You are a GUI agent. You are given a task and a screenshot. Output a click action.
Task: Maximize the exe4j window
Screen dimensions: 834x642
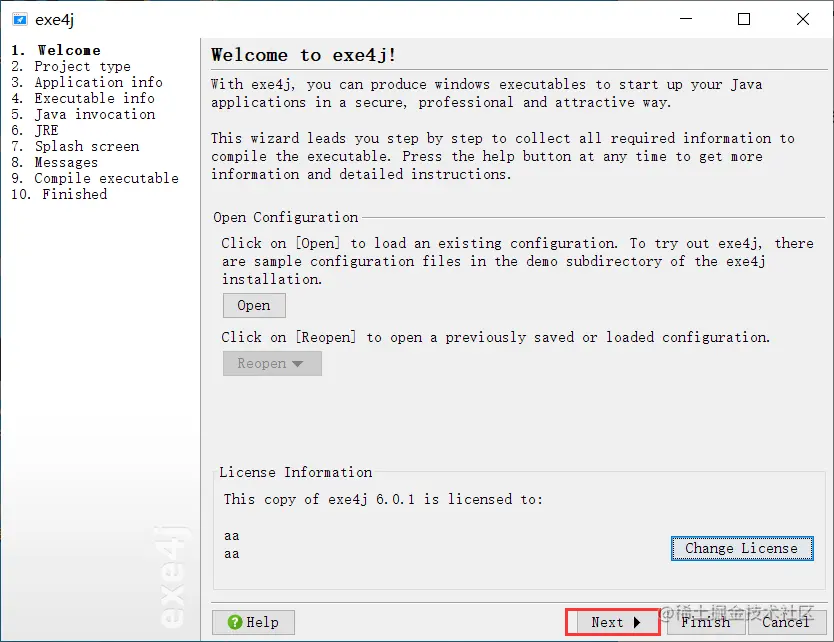pyautogui.click(x=744, y=19)
